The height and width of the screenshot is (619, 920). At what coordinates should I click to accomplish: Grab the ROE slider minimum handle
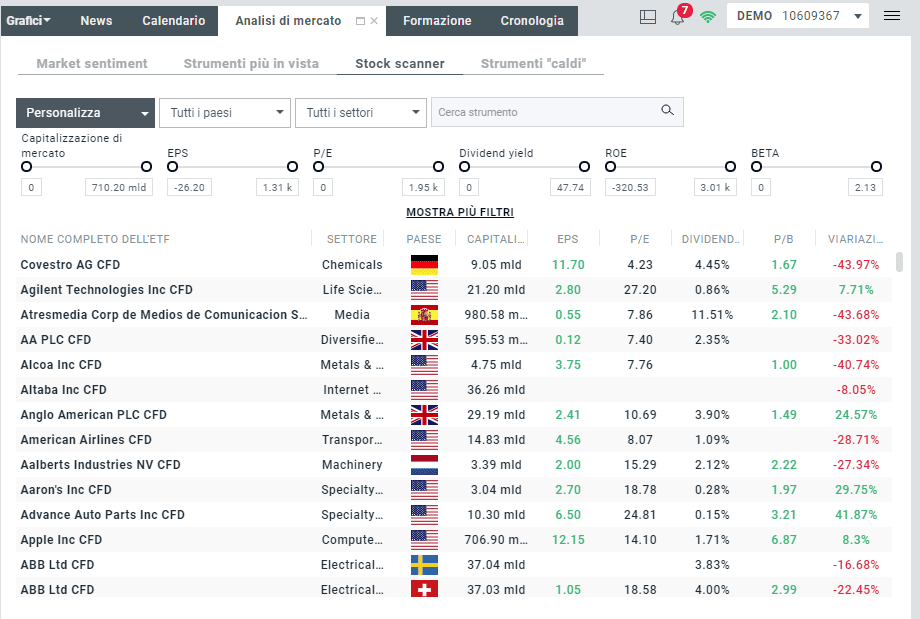(611, 167)
